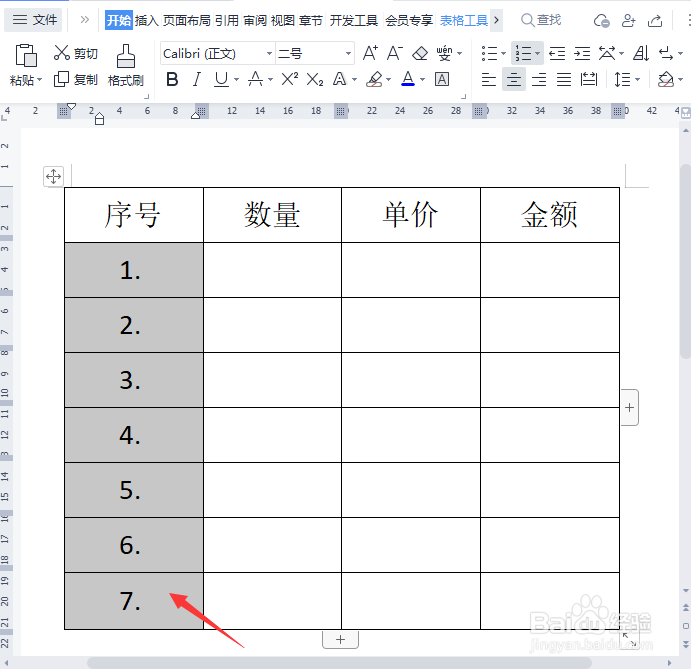Increase font size with A+ icon
The image size is (691, 669).
click(370, 53)
